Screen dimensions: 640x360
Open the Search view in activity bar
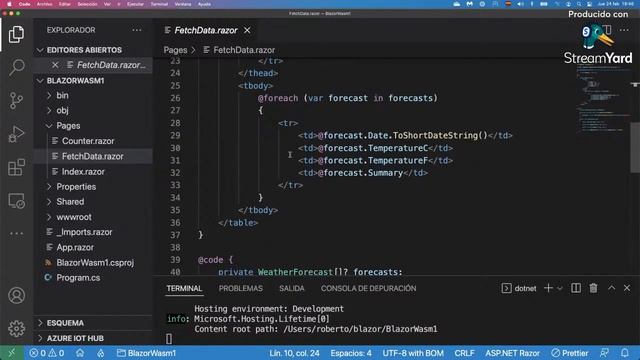[16, 67]
